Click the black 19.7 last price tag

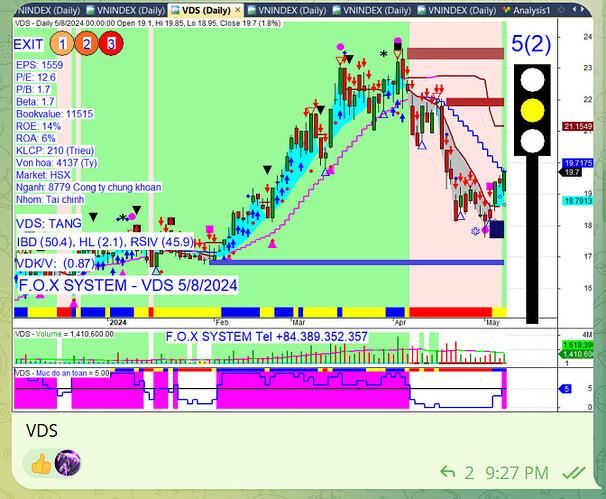(x=571, y=172)
